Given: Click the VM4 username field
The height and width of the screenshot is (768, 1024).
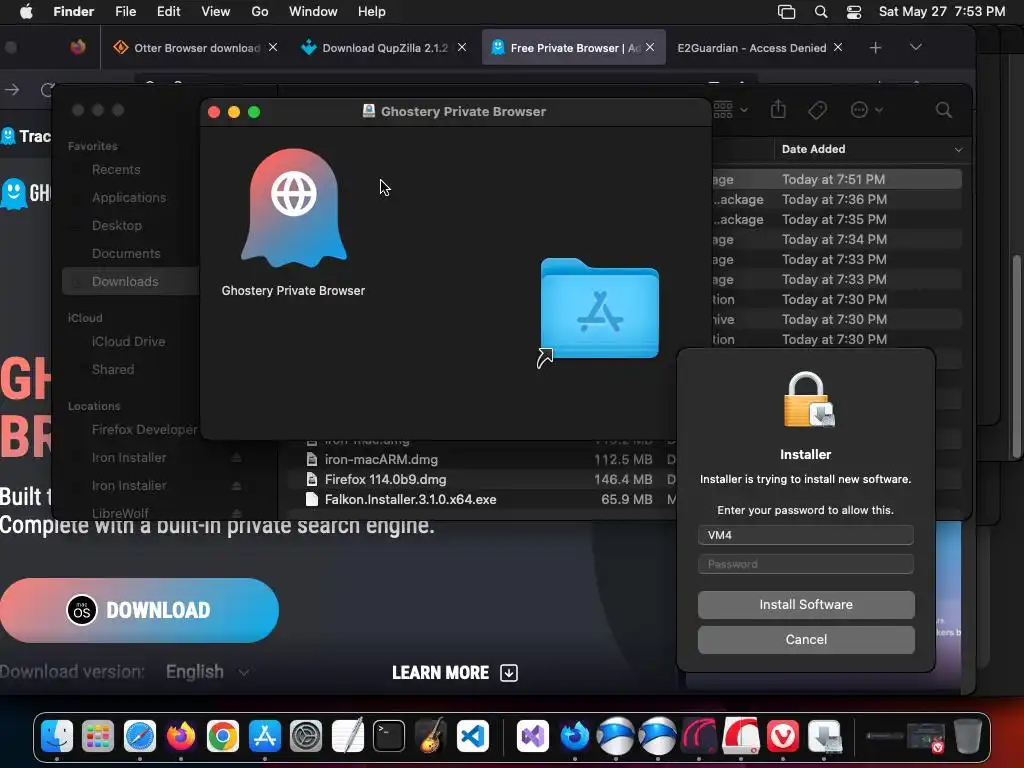Looking at the screenshot, I should pyautogui.click(x=806, y=535).
